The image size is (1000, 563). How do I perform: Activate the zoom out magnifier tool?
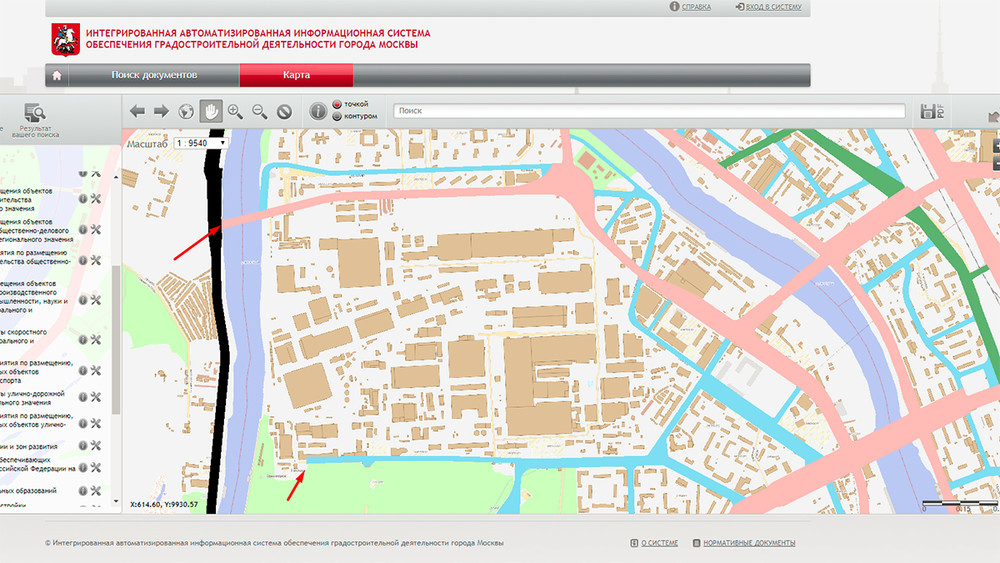click(x=260, y=112)
